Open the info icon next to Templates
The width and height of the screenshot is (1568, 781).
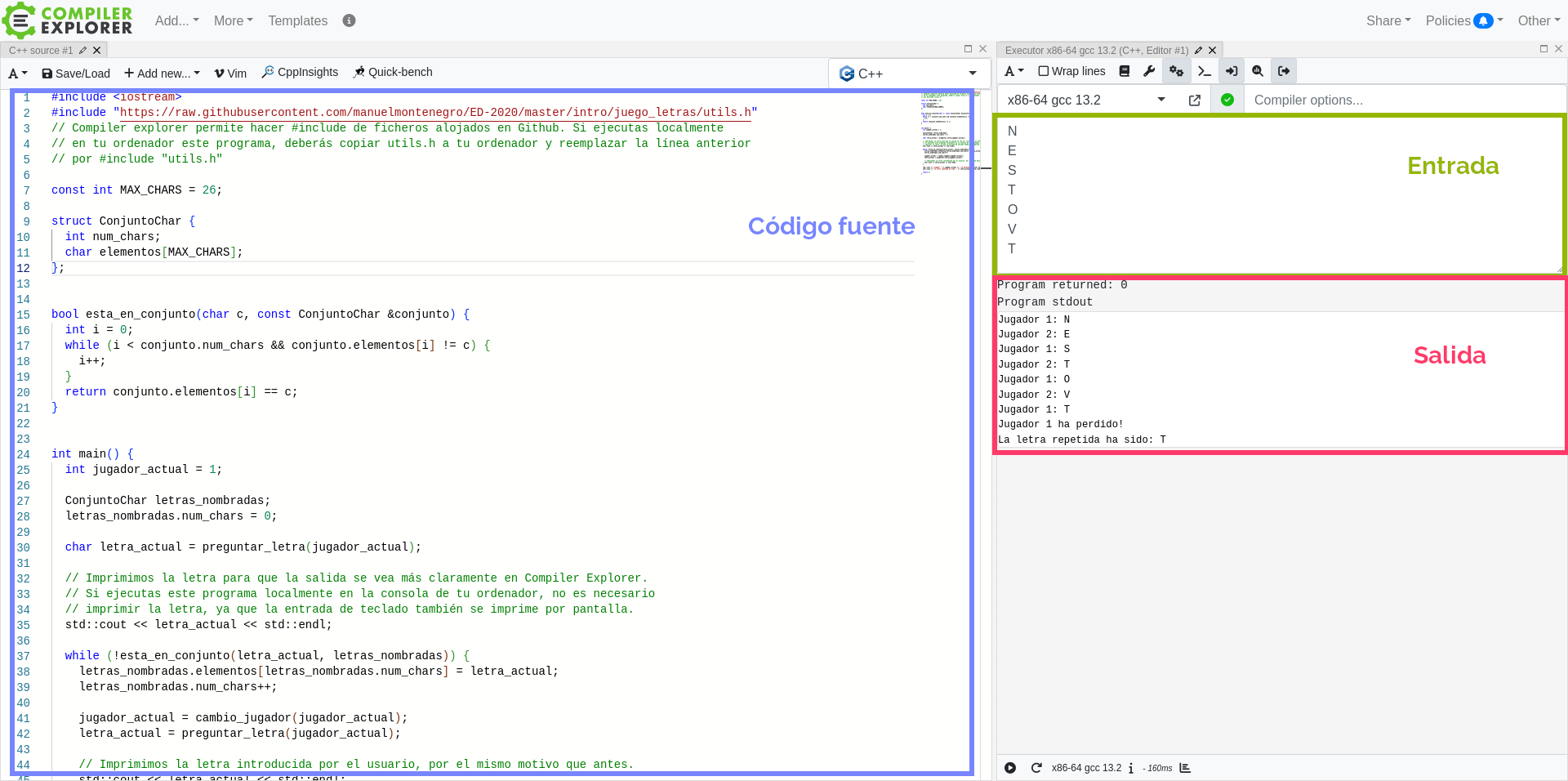coord(349,20)
